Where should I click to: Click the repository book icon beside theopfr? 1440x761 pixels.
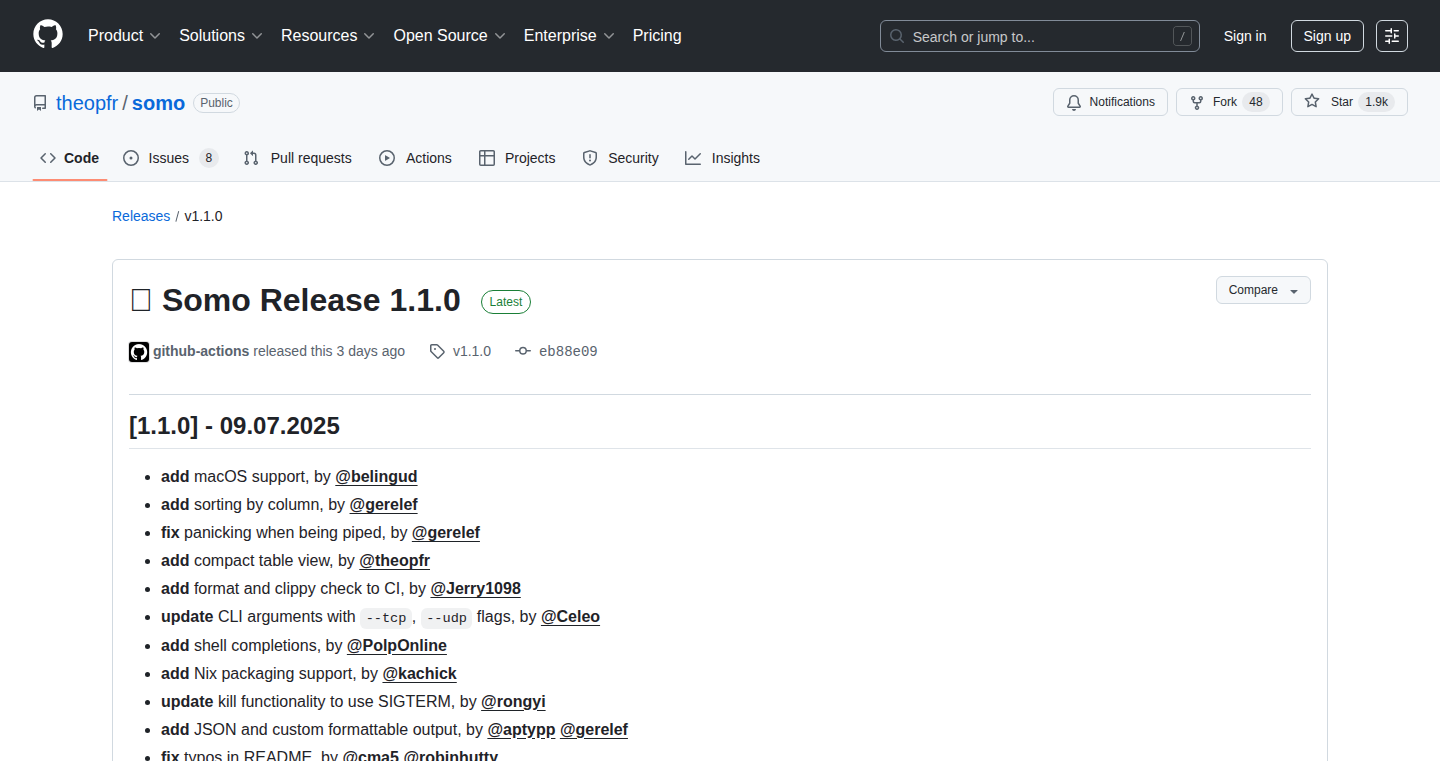(40, 103)
